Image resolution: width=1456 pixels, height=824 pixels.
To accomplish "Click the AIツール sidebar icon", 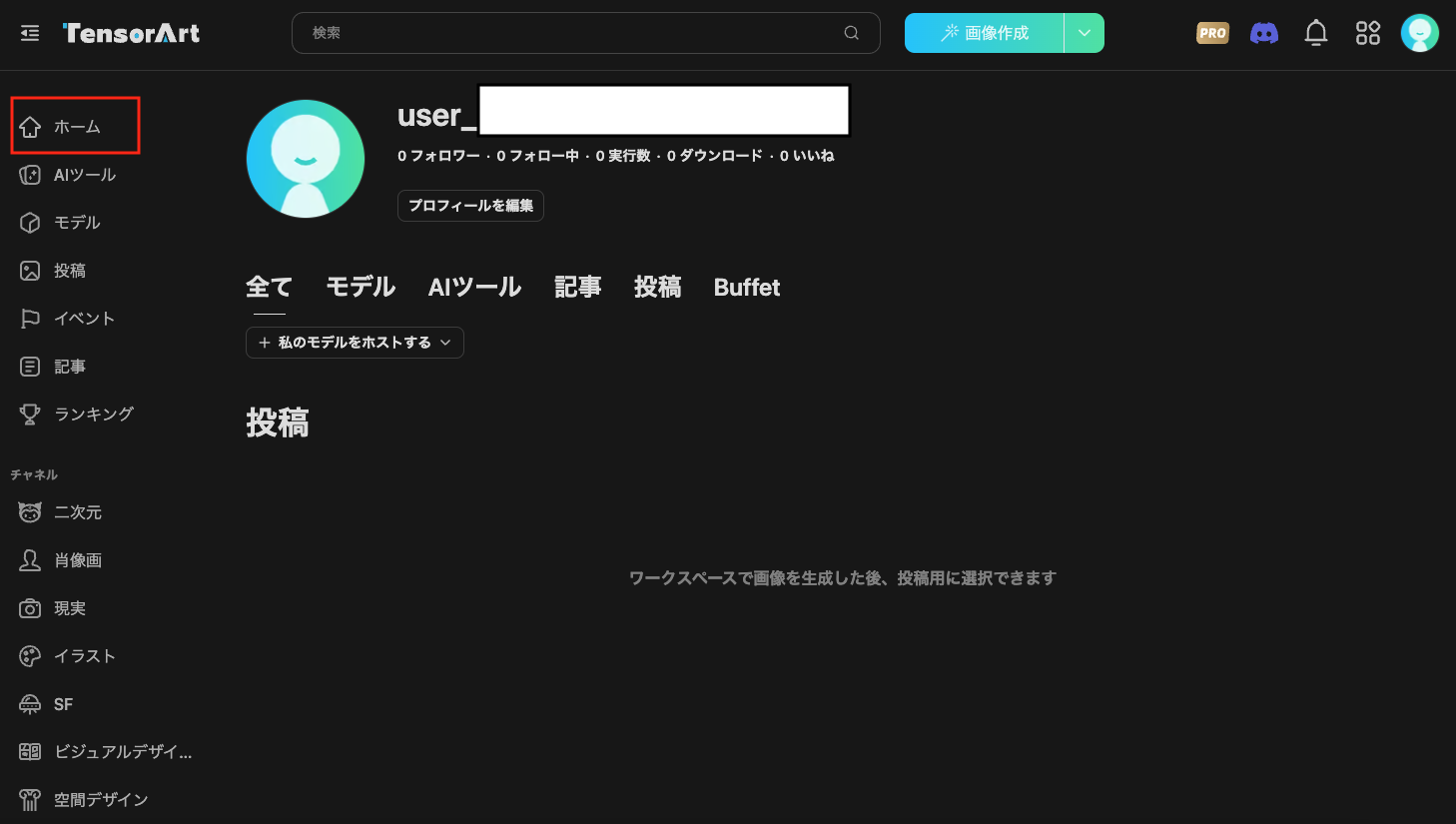I will pyautogui.click(x=30, y=175).
